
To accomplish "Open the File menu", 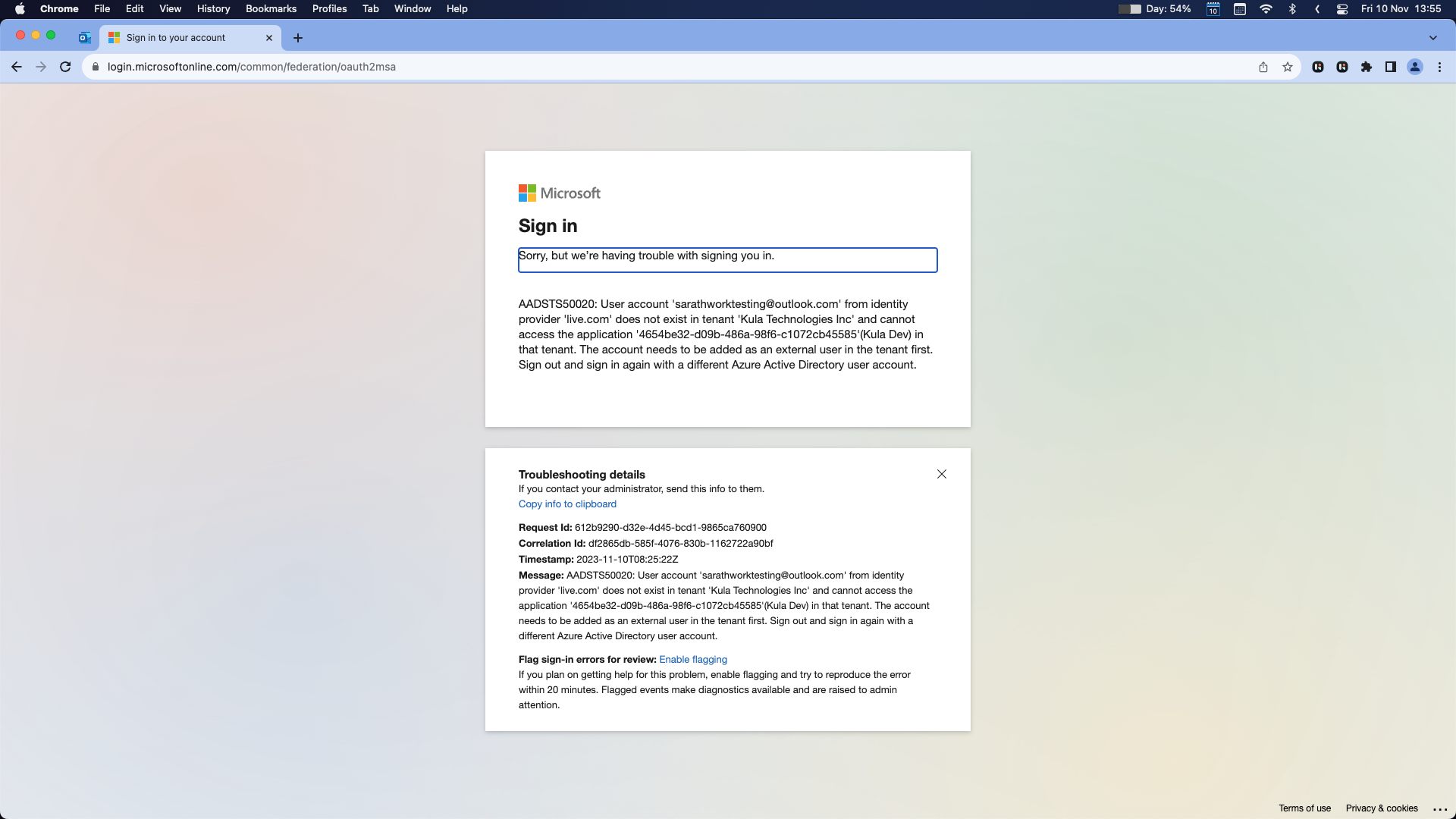I will pyautogui.click(x=102, y=9).
